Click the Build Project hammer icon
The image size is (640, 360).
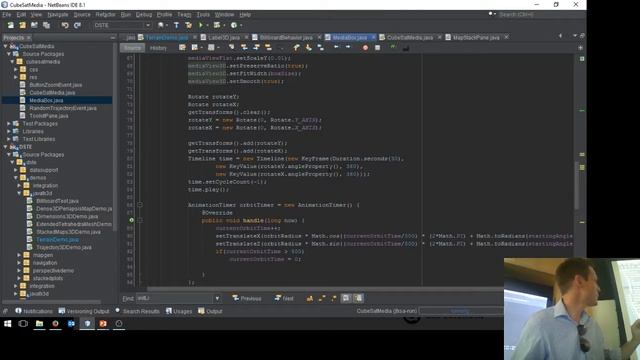pyautogui.click(x=176, y=25)
